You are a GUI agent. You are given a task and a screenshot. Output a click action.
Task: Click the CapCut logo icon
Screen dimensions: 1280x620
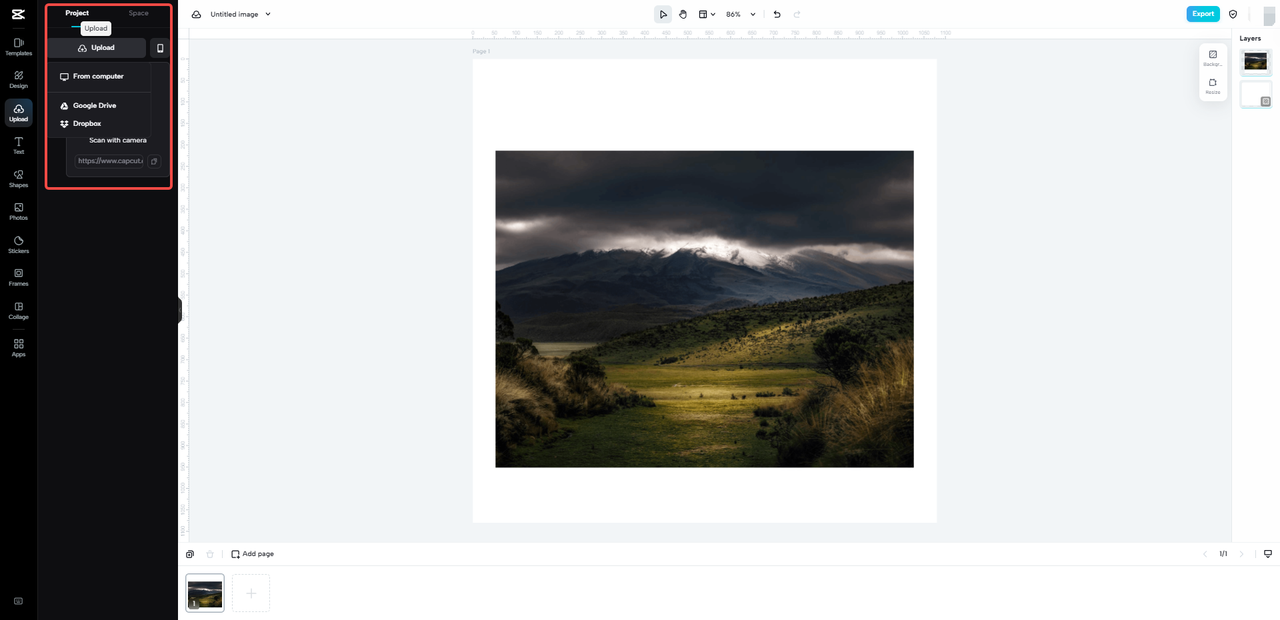(18, 14)
